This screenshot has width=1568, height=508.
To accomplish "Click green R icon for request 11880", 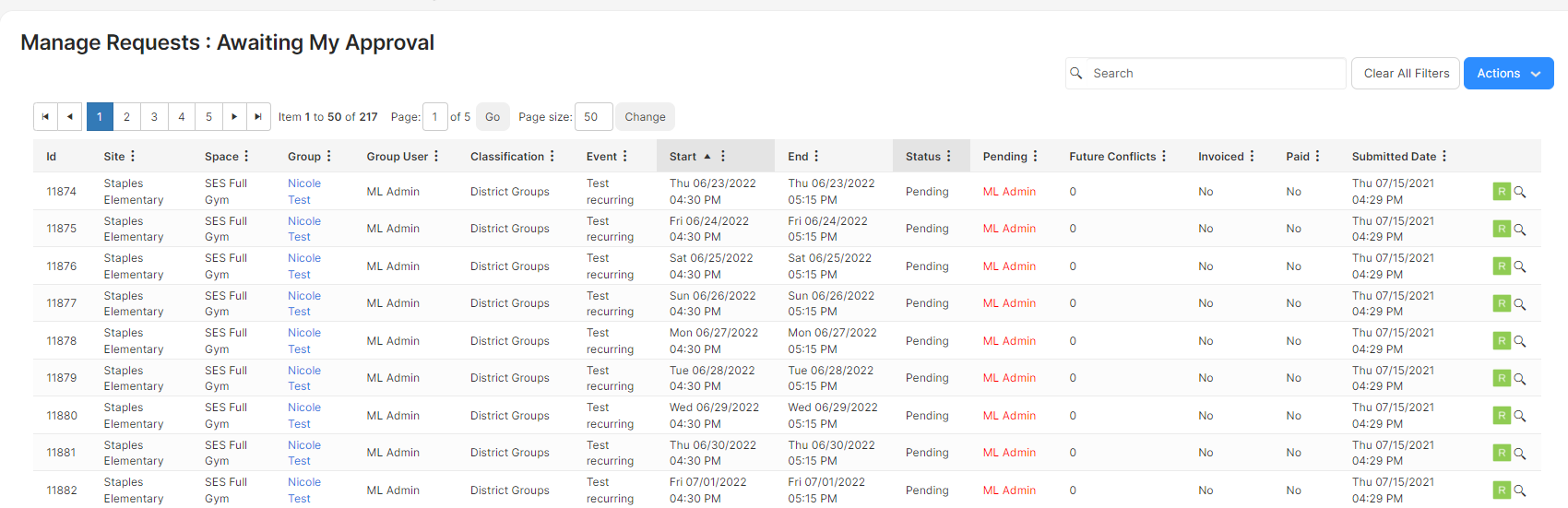I will (1502, 416).
